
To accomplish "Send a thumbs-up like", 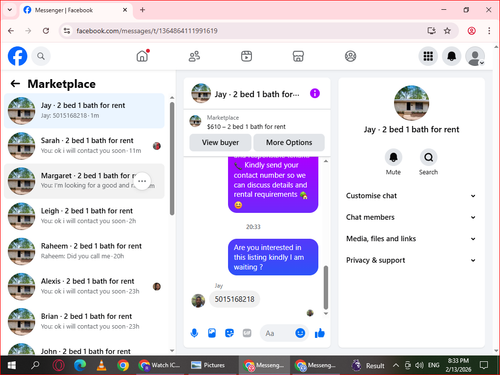I will tap(320, 333).
